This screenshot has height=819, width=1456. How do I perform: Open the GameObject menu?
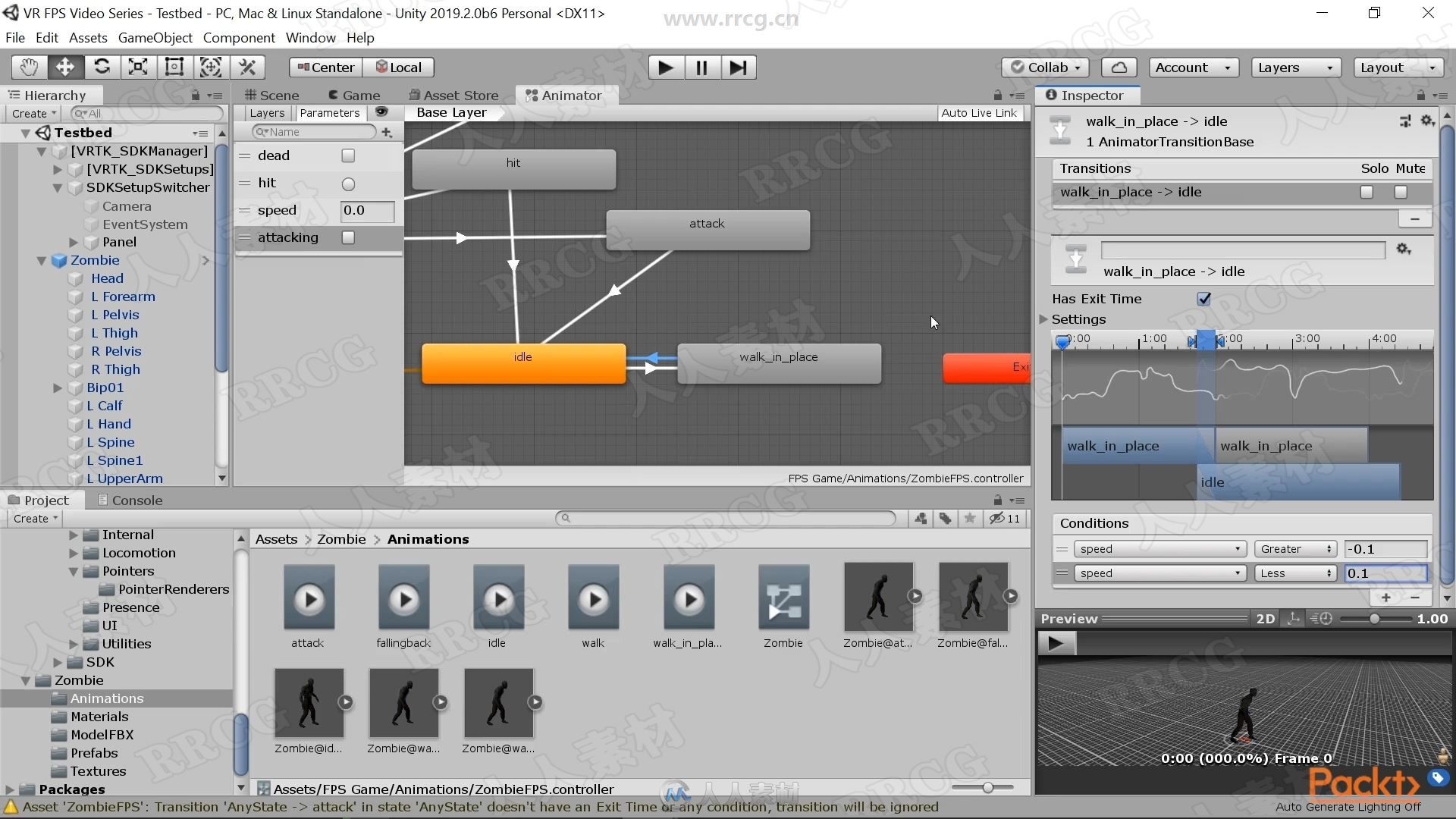point(155,38)
